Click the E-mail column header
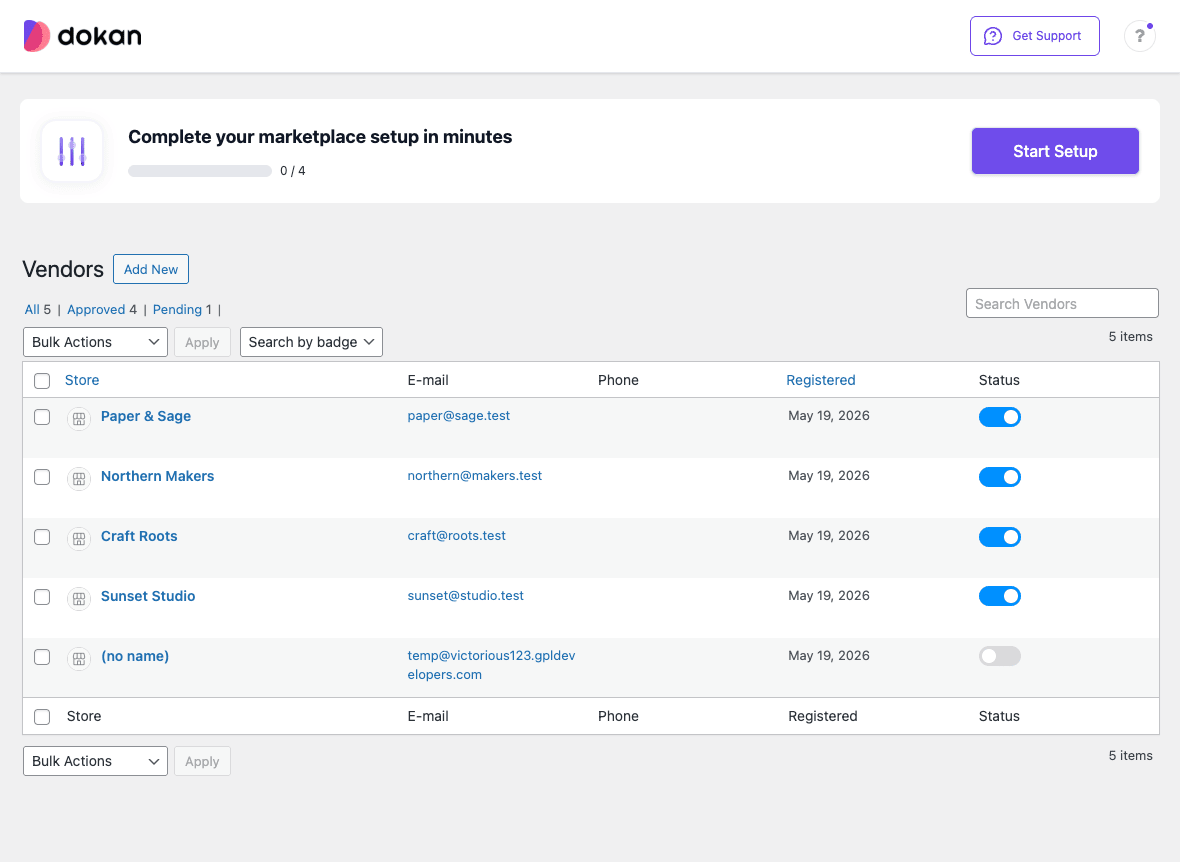 pyautogui.click(x=427, y=380)
